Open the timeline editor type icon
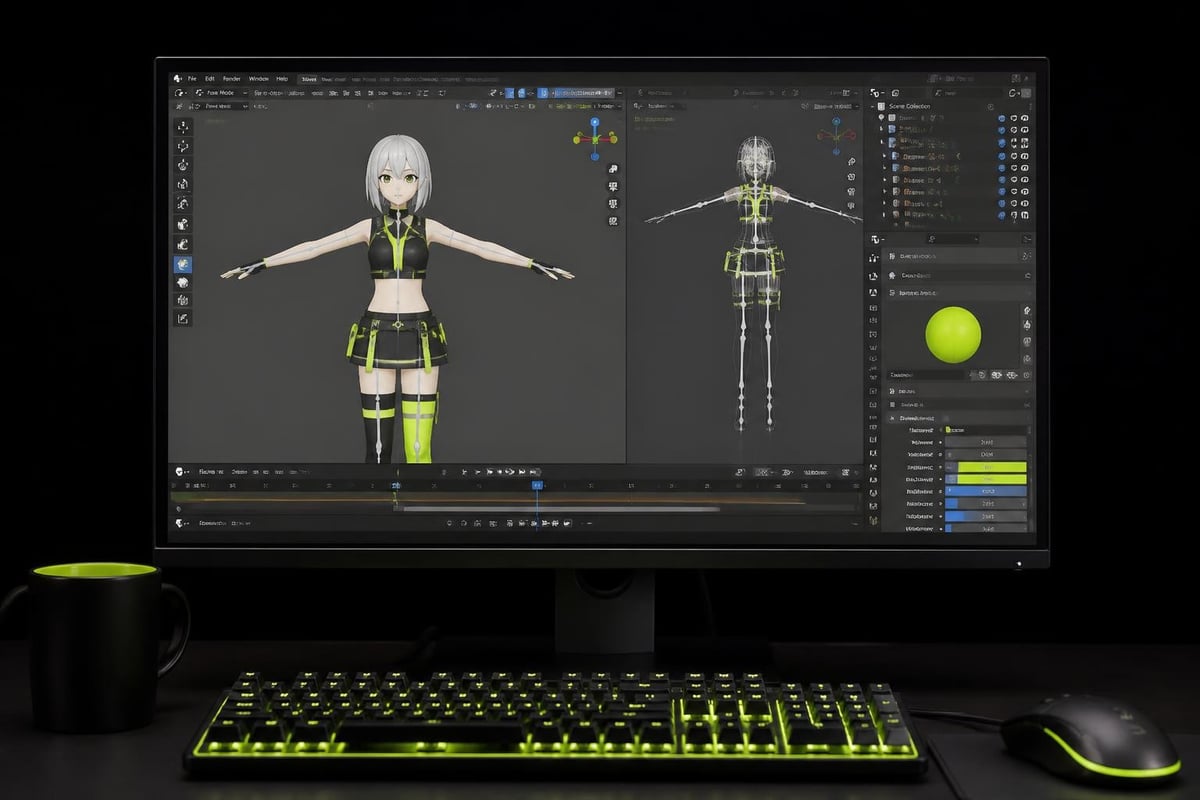 tap(181, 471)
